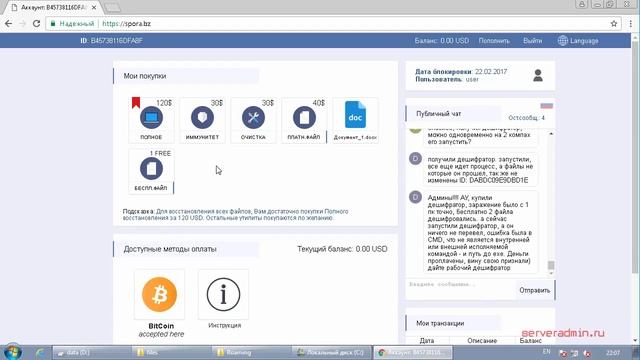Open Chrome Аккаунт taskbar window
The width and height of the screenshot is (640, 360).
[x=413, y=352]
